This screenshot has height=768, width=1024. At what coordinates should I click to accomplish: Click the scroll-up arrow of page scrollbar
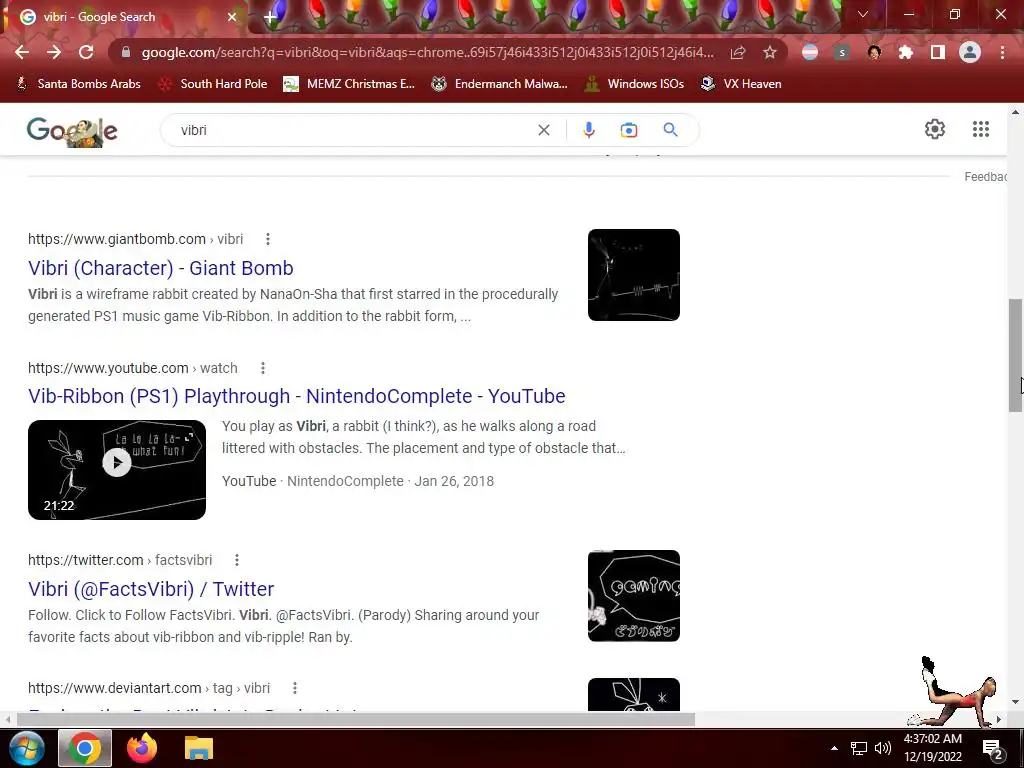click(1015, 112)
